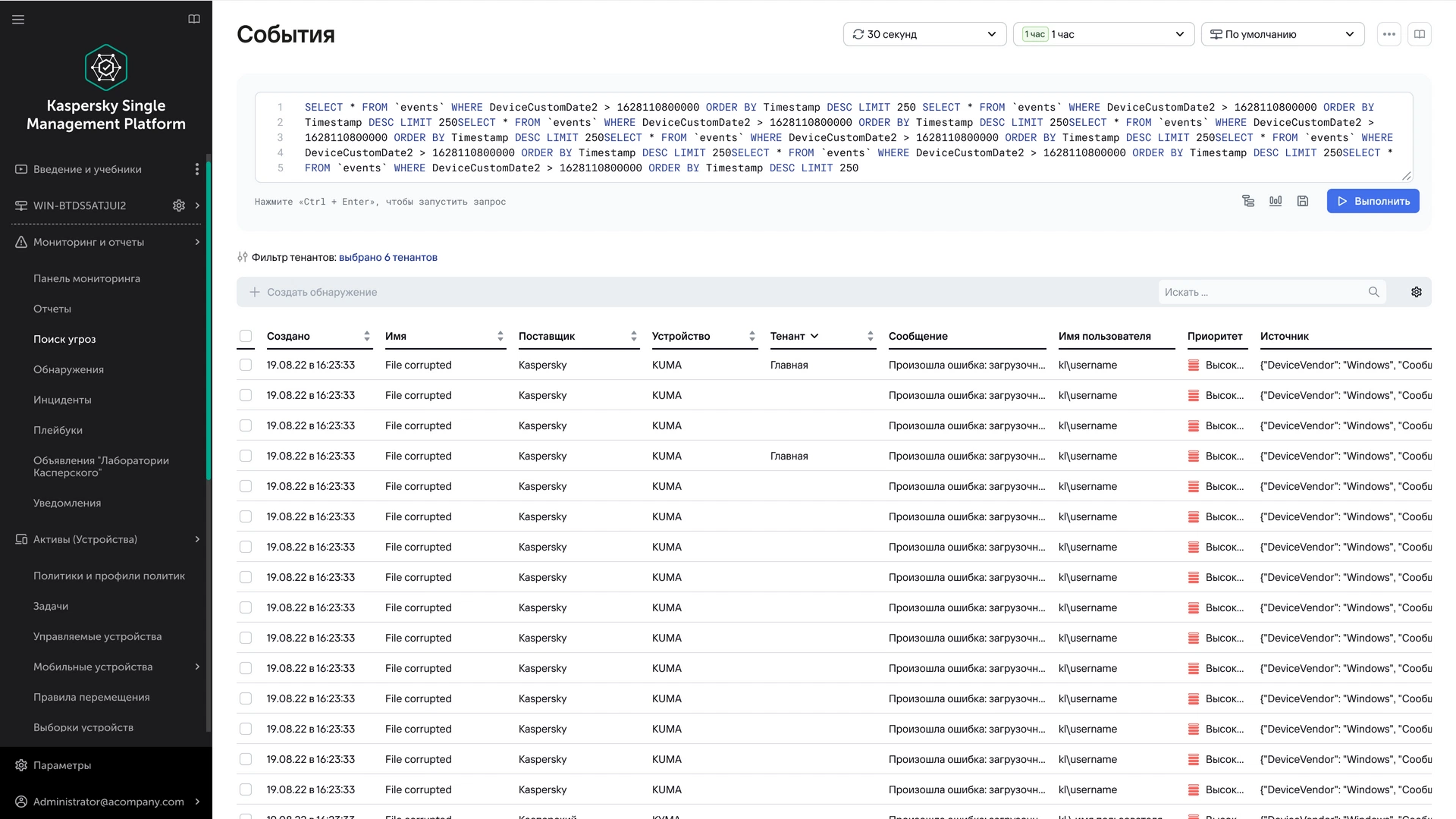
Task: Toggle the select-all header checkbox
Action: 246,336
